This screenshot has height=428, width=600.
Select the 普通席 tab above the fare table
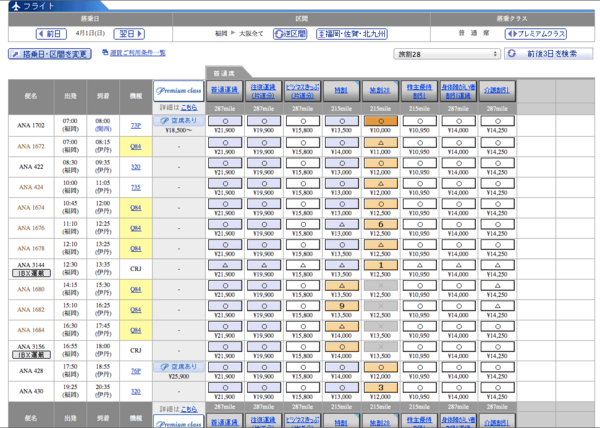(226, 73)
